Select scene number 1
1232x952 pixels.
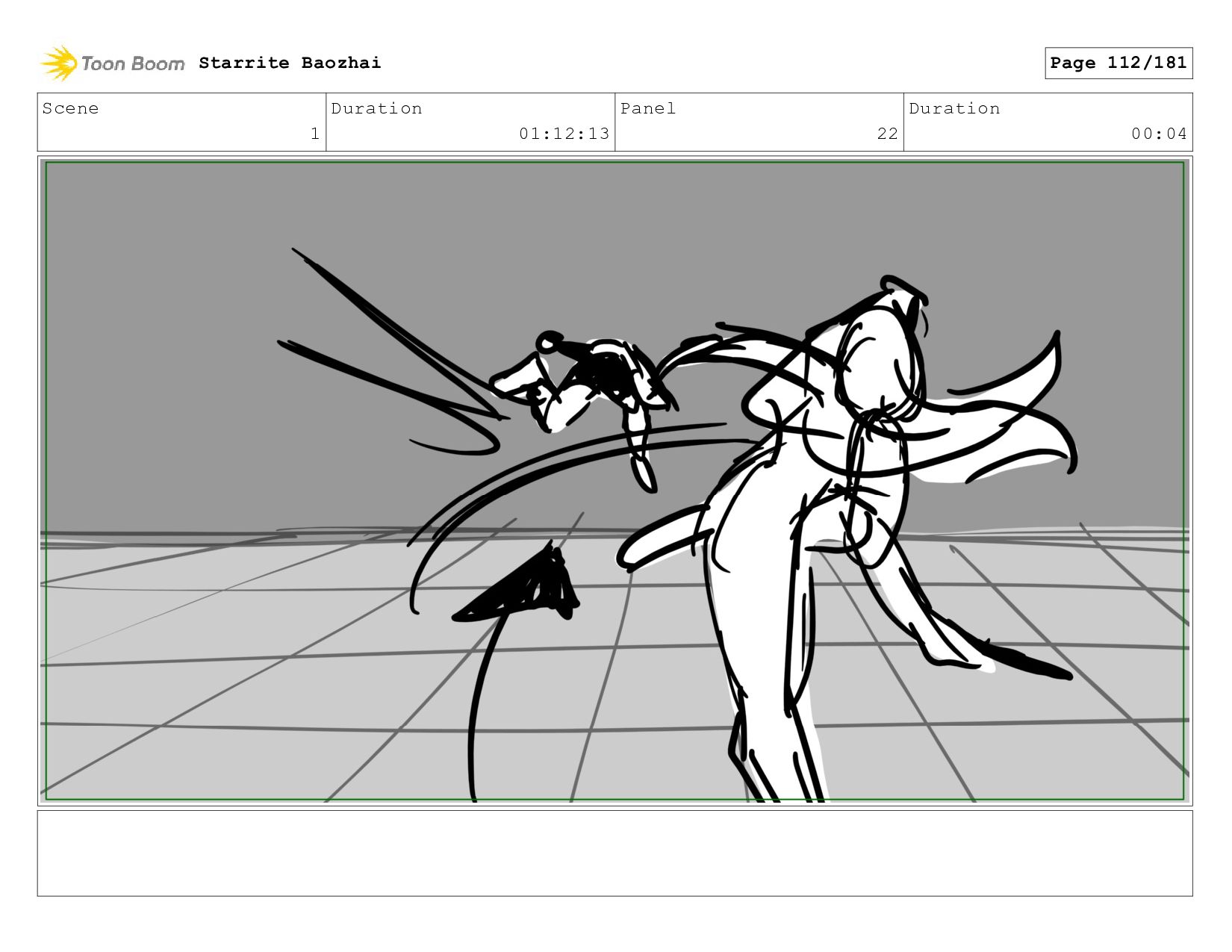point(315,134)
